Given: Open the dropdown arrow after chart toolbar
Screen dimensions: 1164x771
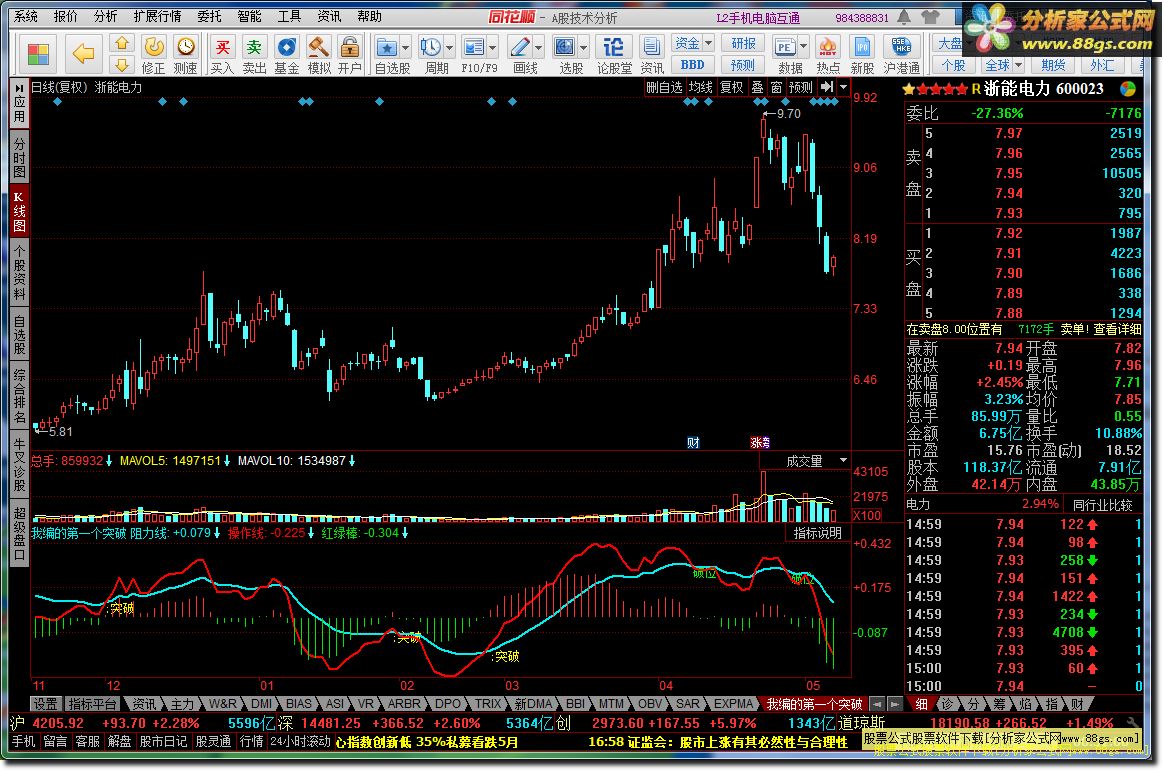Looking at the screenshot, I should click(x=843, y=87).
